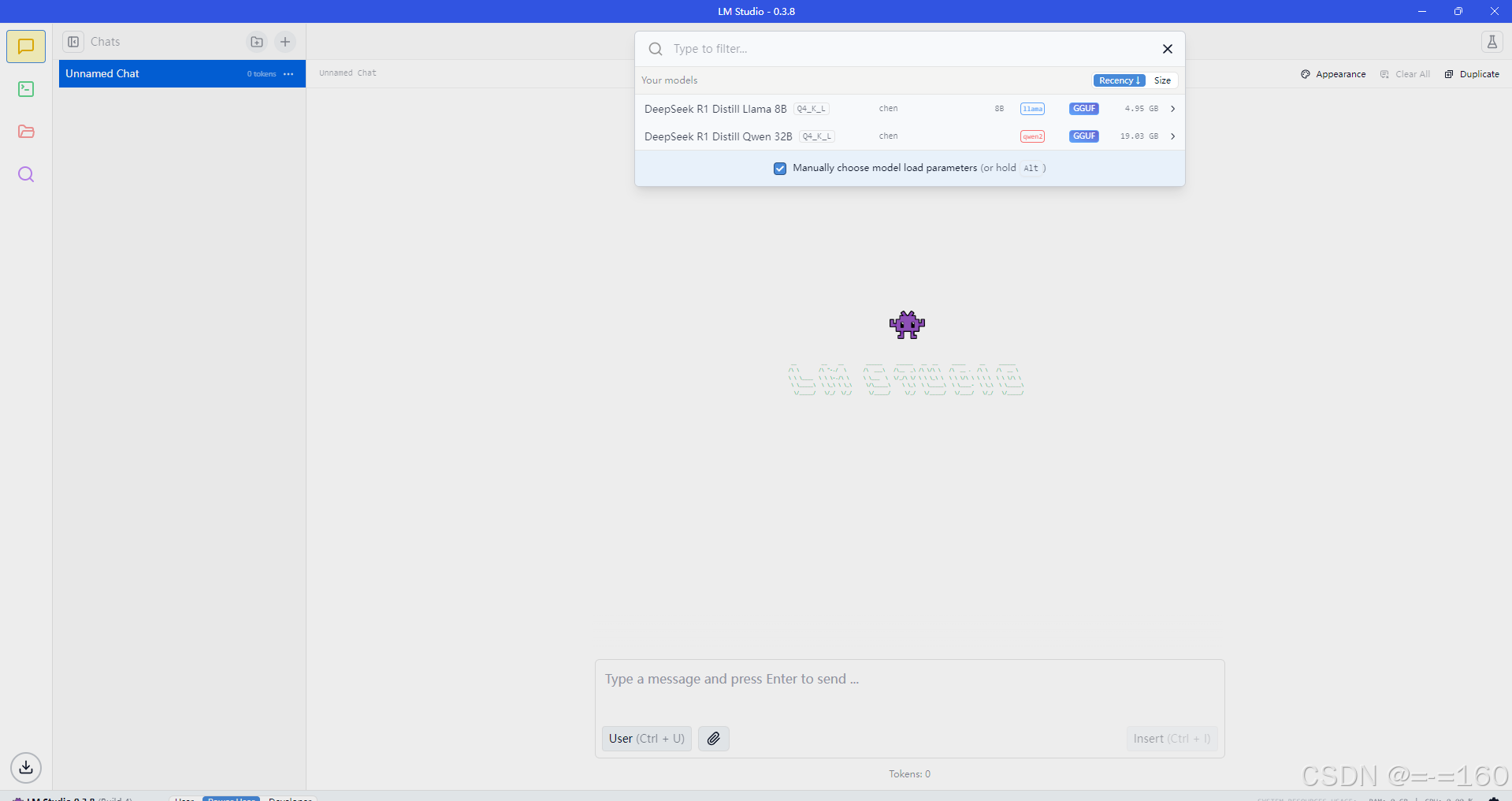Click the Unnamed Chat breadcrumb title
Image resolution: width=1512 pixels, height=801 pixels.
tap(347, 73)
